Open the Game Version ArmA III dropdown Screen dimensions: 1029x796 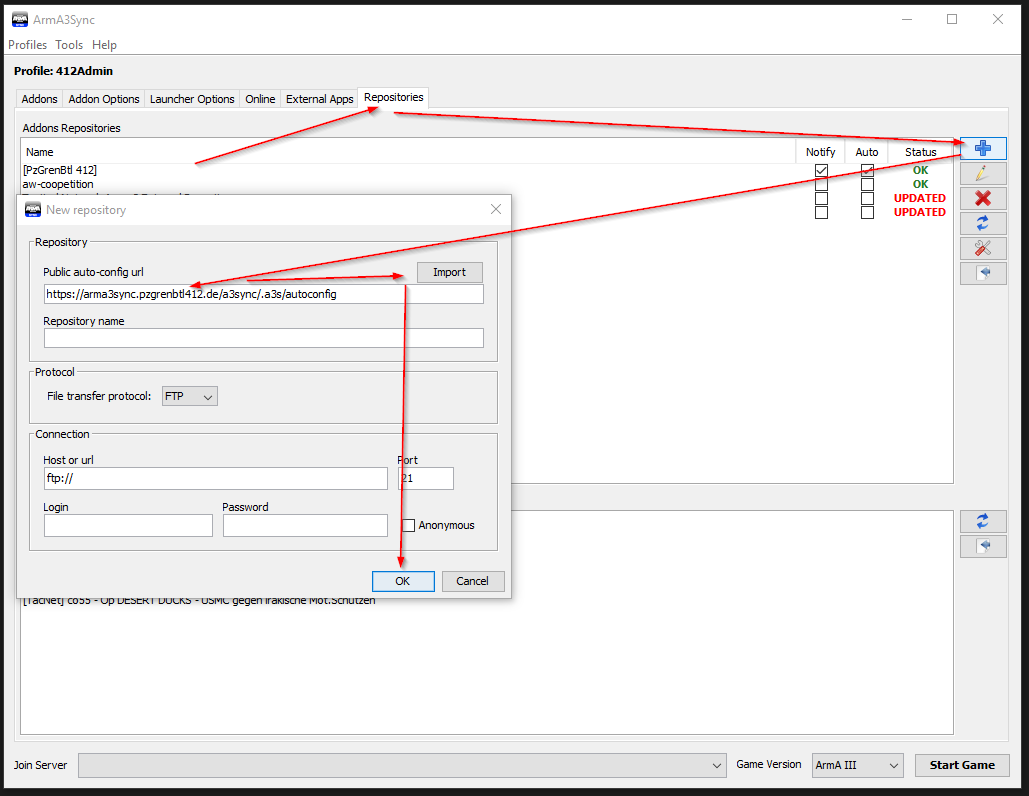click(x=857, y=765)
